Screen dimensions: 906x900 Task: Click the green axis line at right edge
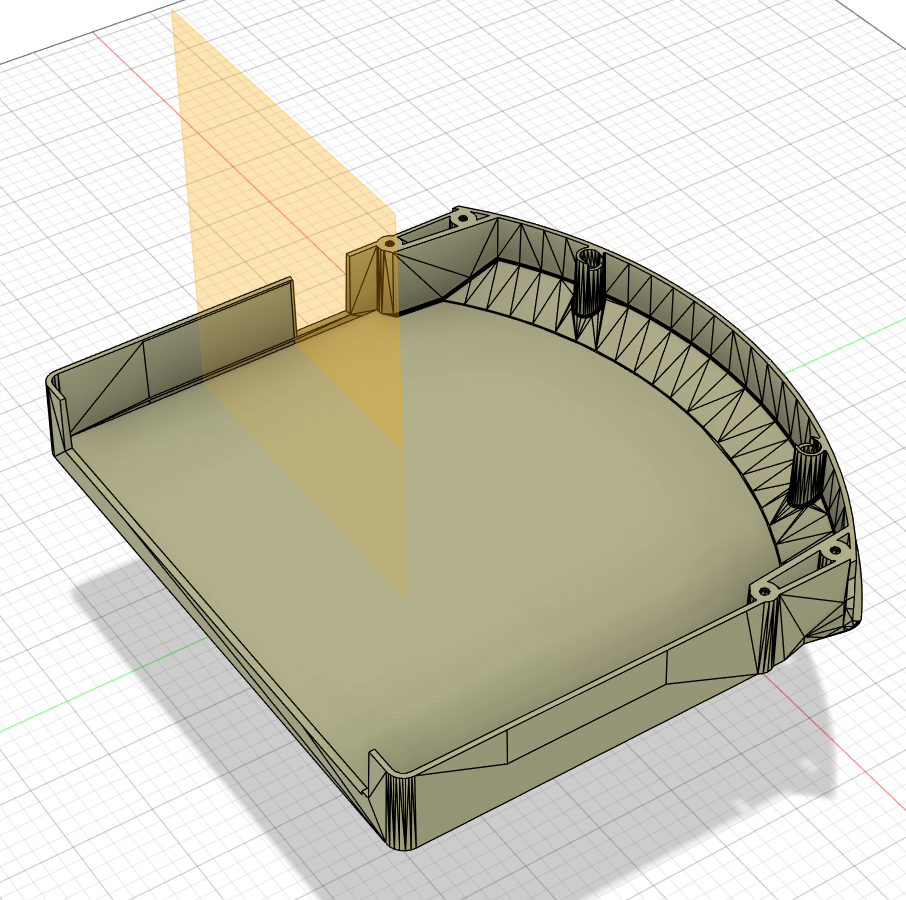point(846,347)
